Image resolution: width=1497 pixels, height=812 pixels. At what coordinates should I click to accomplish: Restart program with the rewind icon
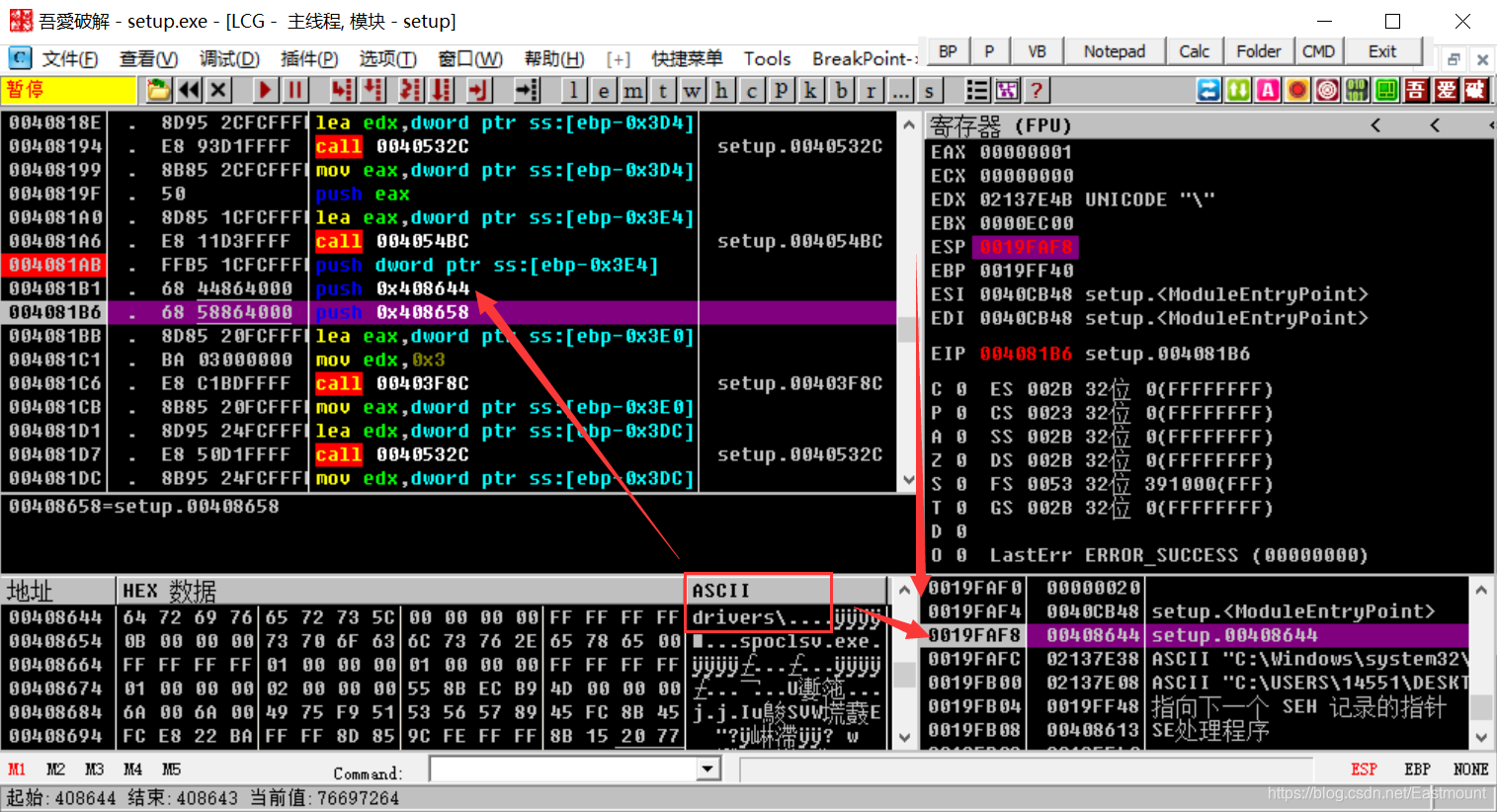189,91
